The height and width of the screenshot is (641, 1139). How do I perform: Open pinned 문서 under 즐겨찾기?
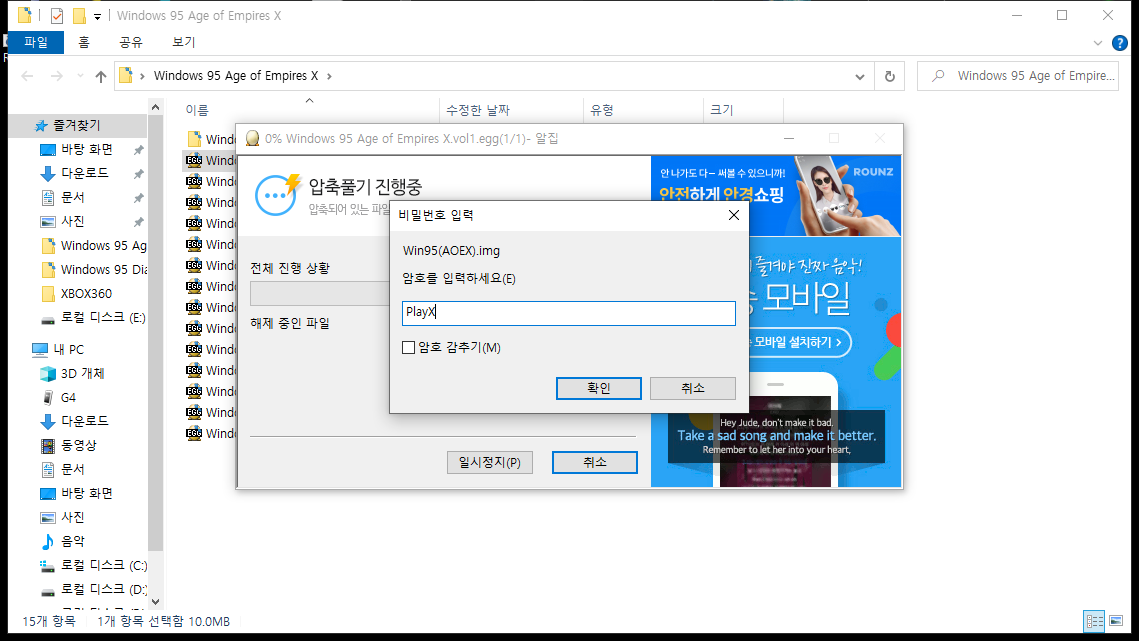coord(73,197)
